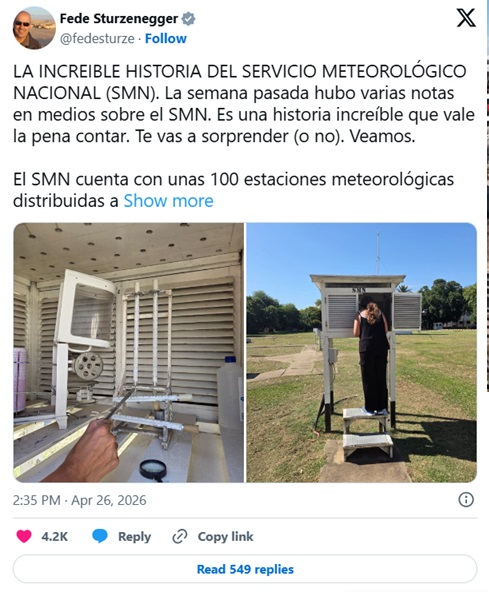Click the hand holding tool in photo

85,451
